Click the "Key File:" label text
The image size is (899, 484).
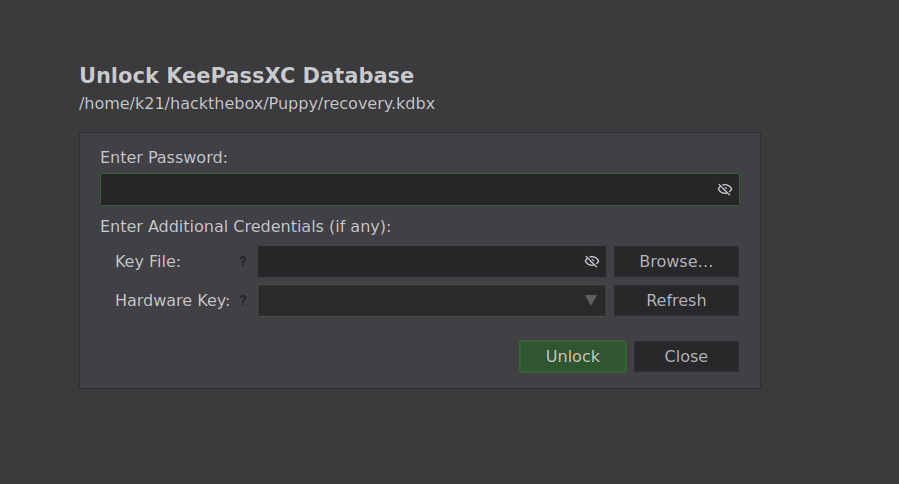tap(148, 262)
